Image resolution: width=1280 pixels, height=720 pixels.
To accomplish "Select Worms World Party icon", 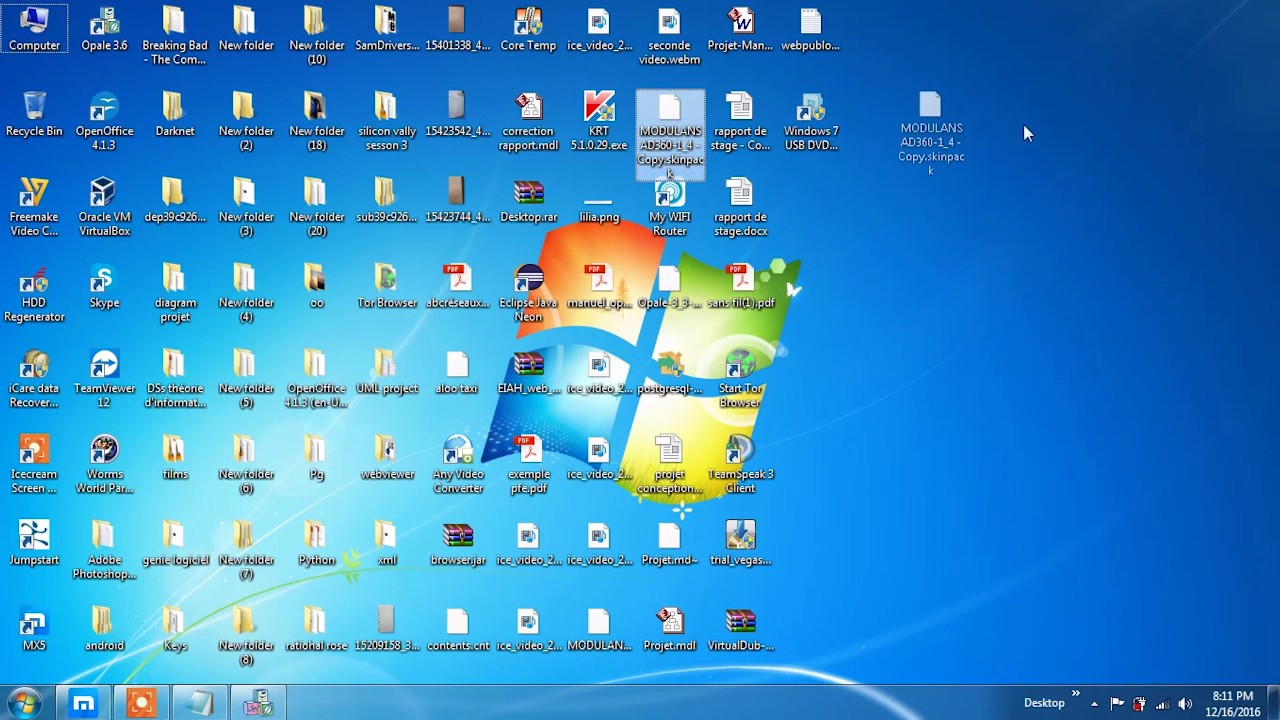I will point(104,466).
